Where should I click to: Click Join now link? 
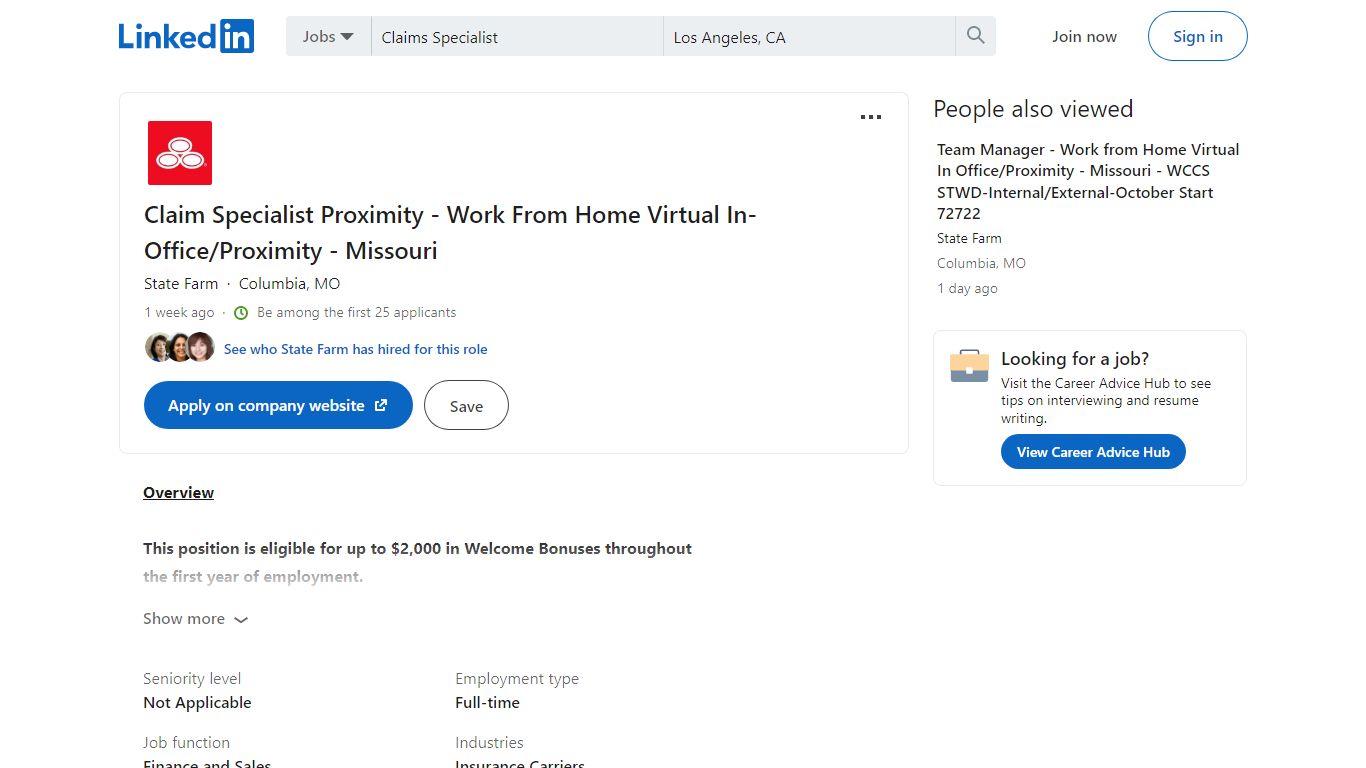1084,36
